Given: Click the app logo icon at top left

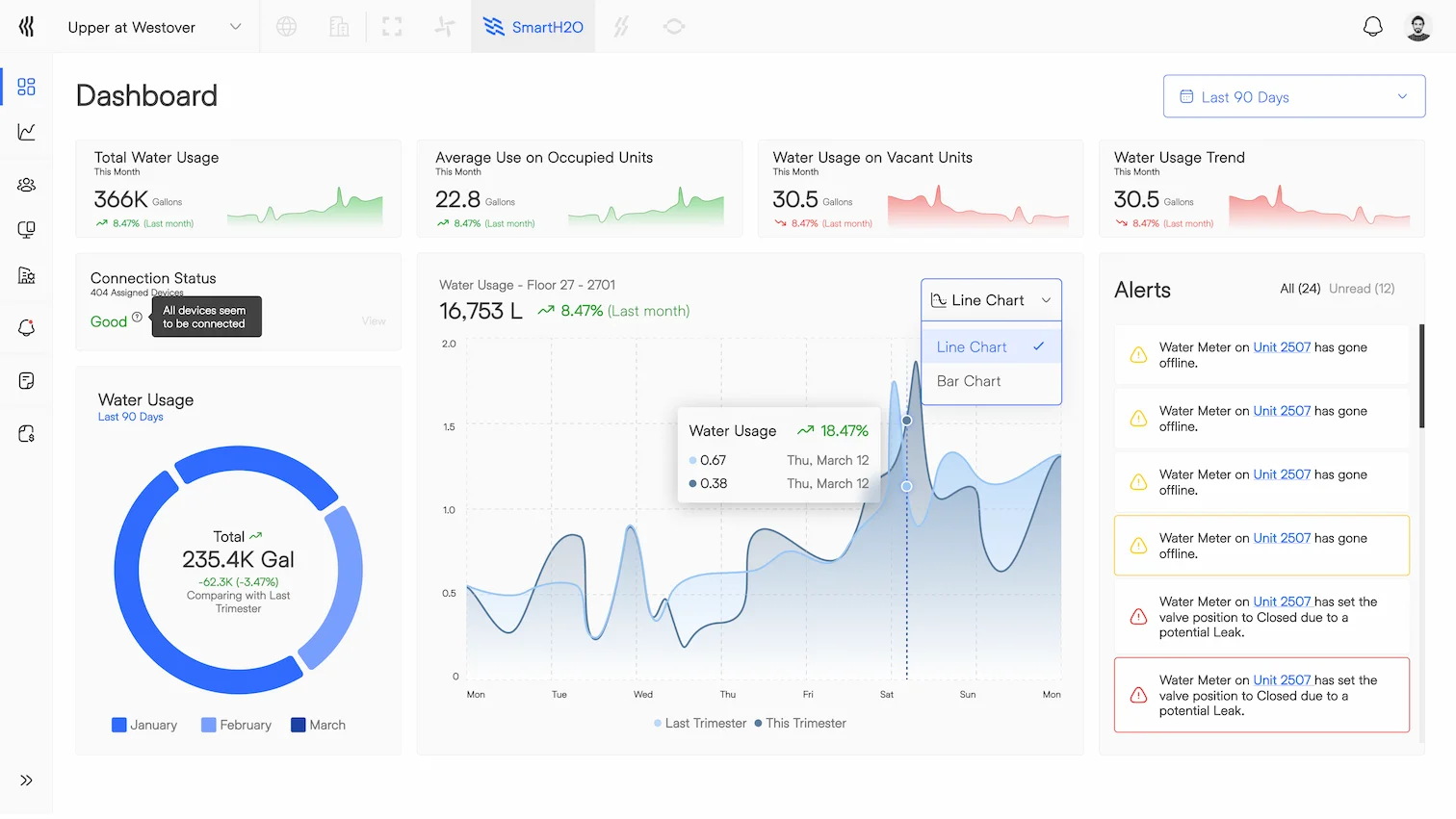Looking at the screenshot, I should [26, 27].
